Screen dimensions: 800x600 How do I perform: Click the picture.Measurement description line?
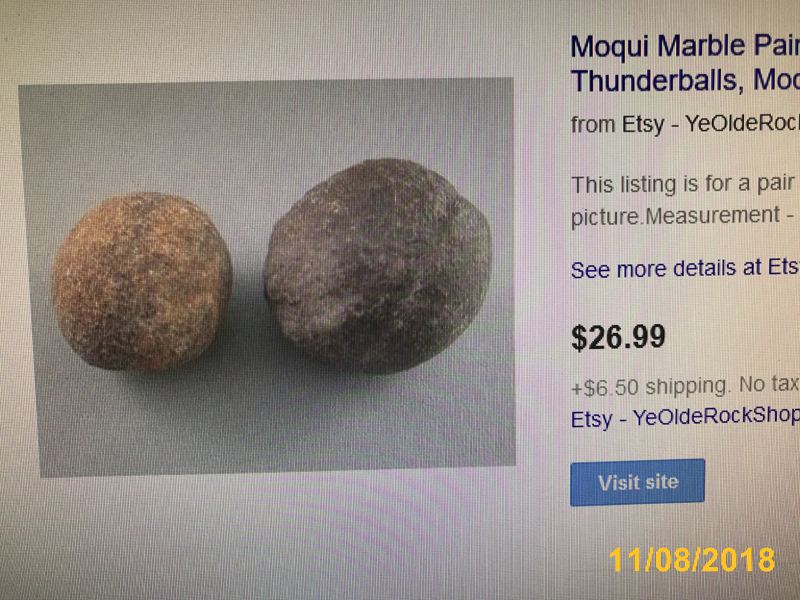pyautogui.click(x=684, y=216)
